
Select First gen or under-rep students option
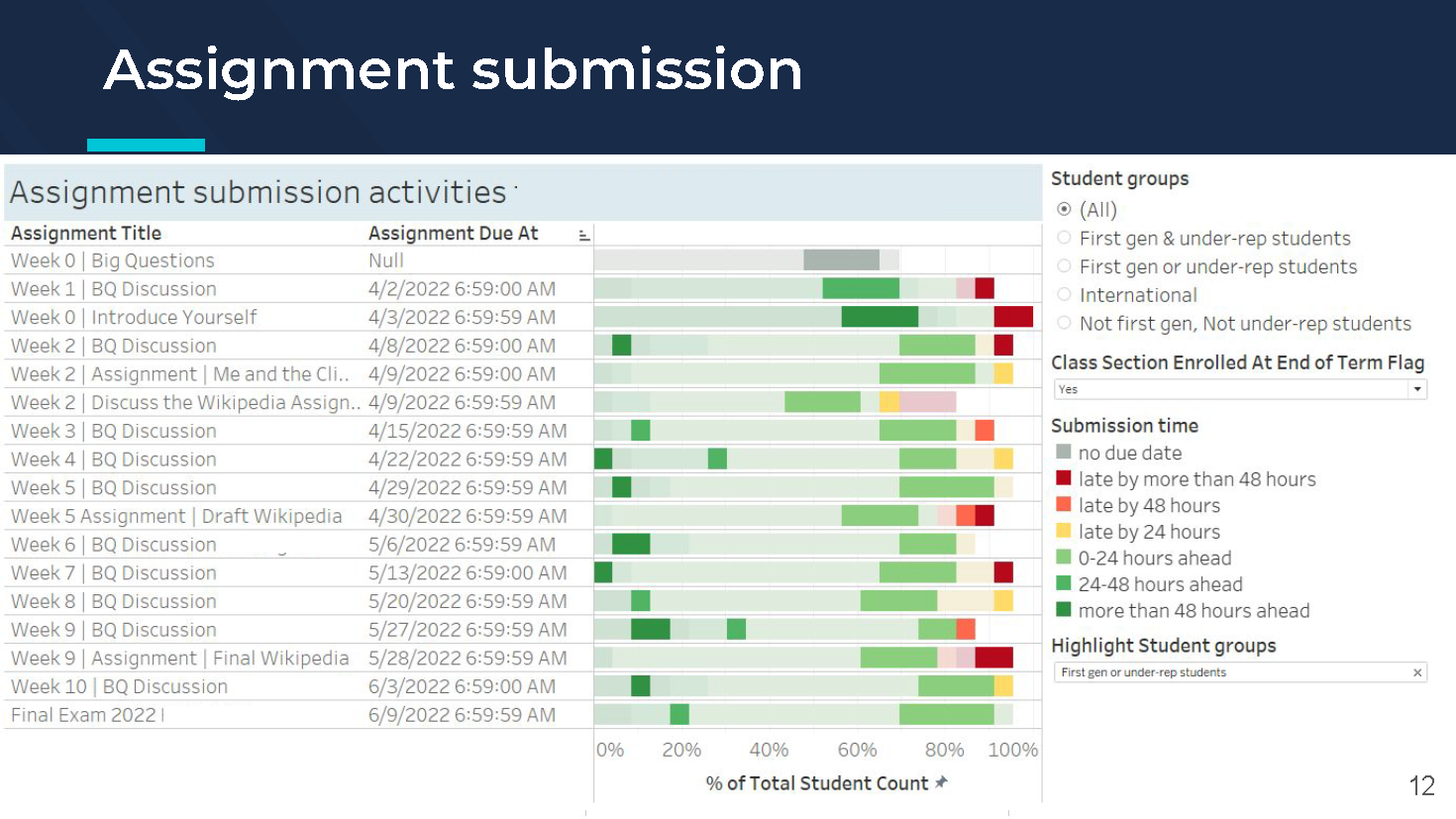click(1064, 266)
